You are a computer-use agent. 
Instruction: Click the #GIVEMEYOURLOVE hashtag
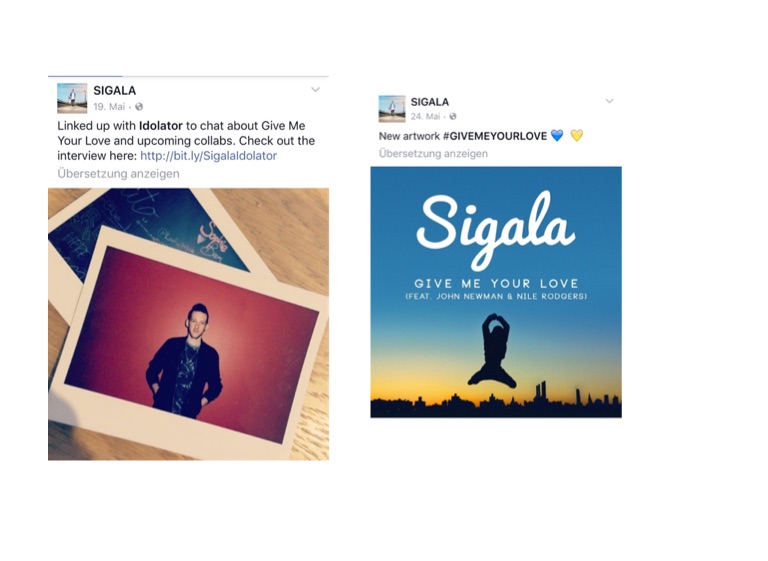click(495, 136)
